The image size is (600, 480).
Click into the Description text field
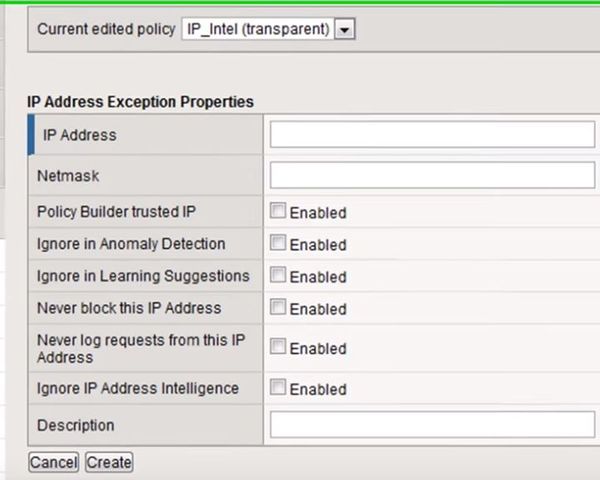(x=432, y=425)
